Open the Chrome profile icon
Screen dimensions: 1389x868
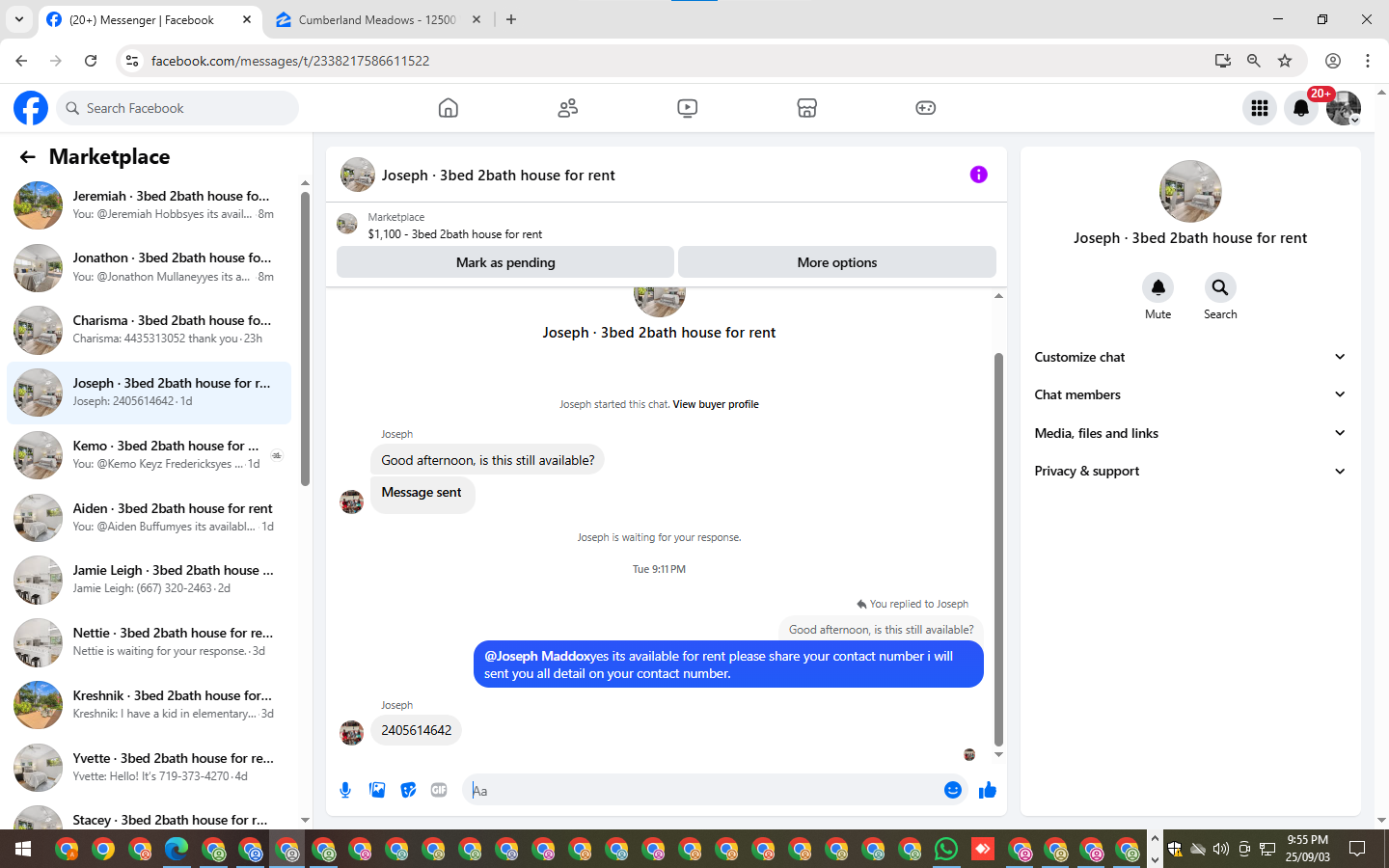(x=1333, y=61)
